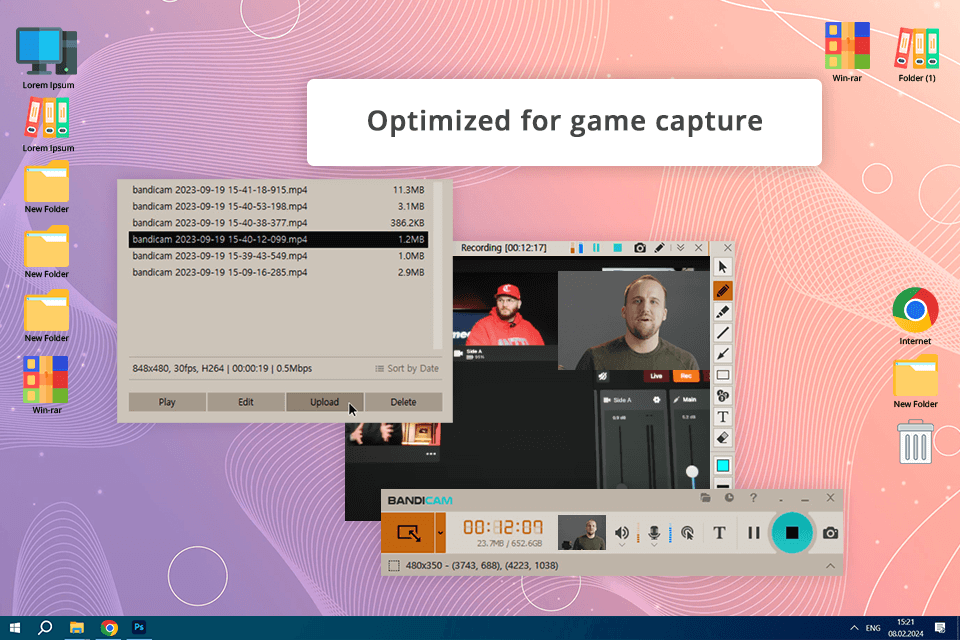Select the Text tool in drawing toolbar
Viewport: 960px width, 640px height.
click(x=722, y=417)
